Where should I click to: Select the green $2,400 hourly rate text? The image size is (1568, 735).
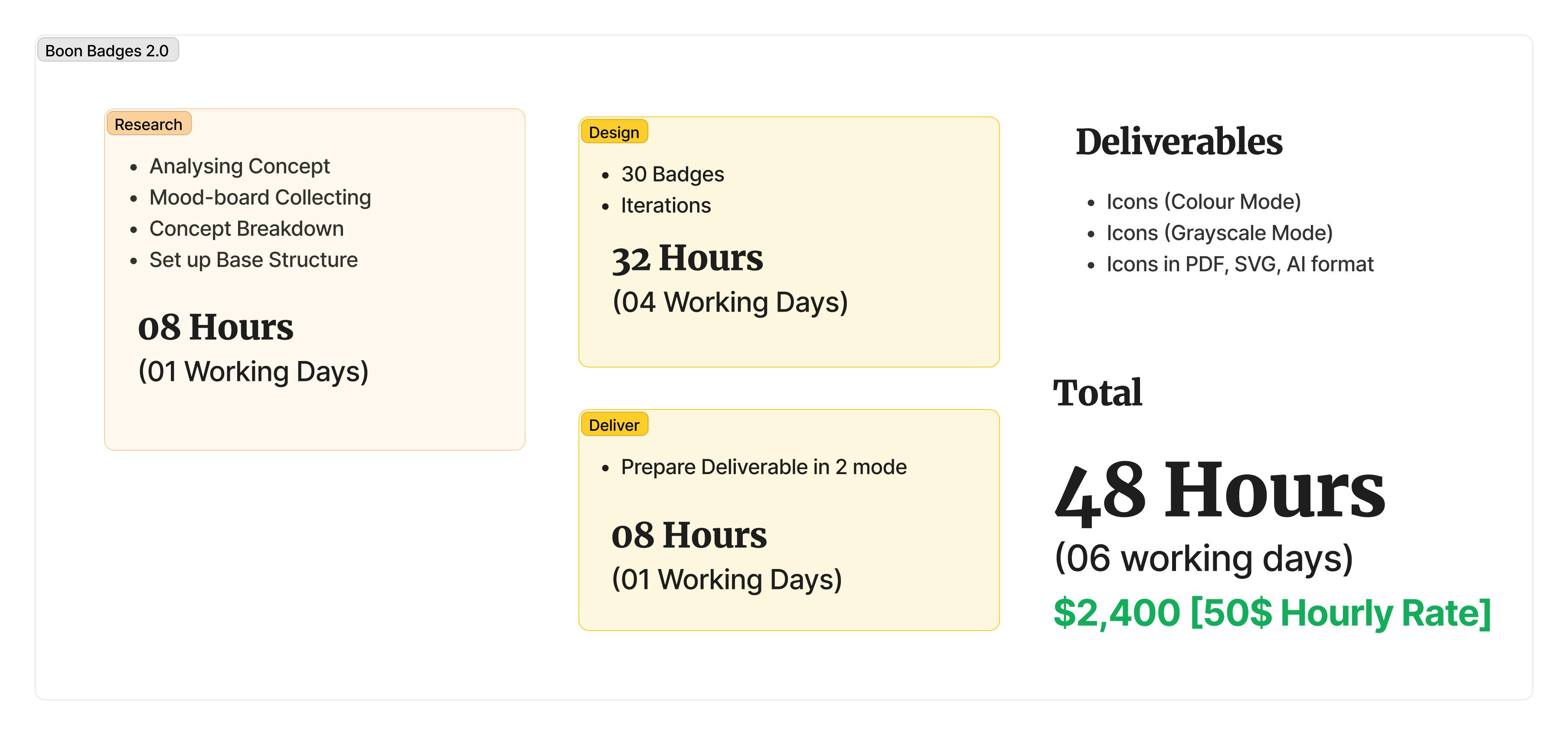tap(1272, 613)
